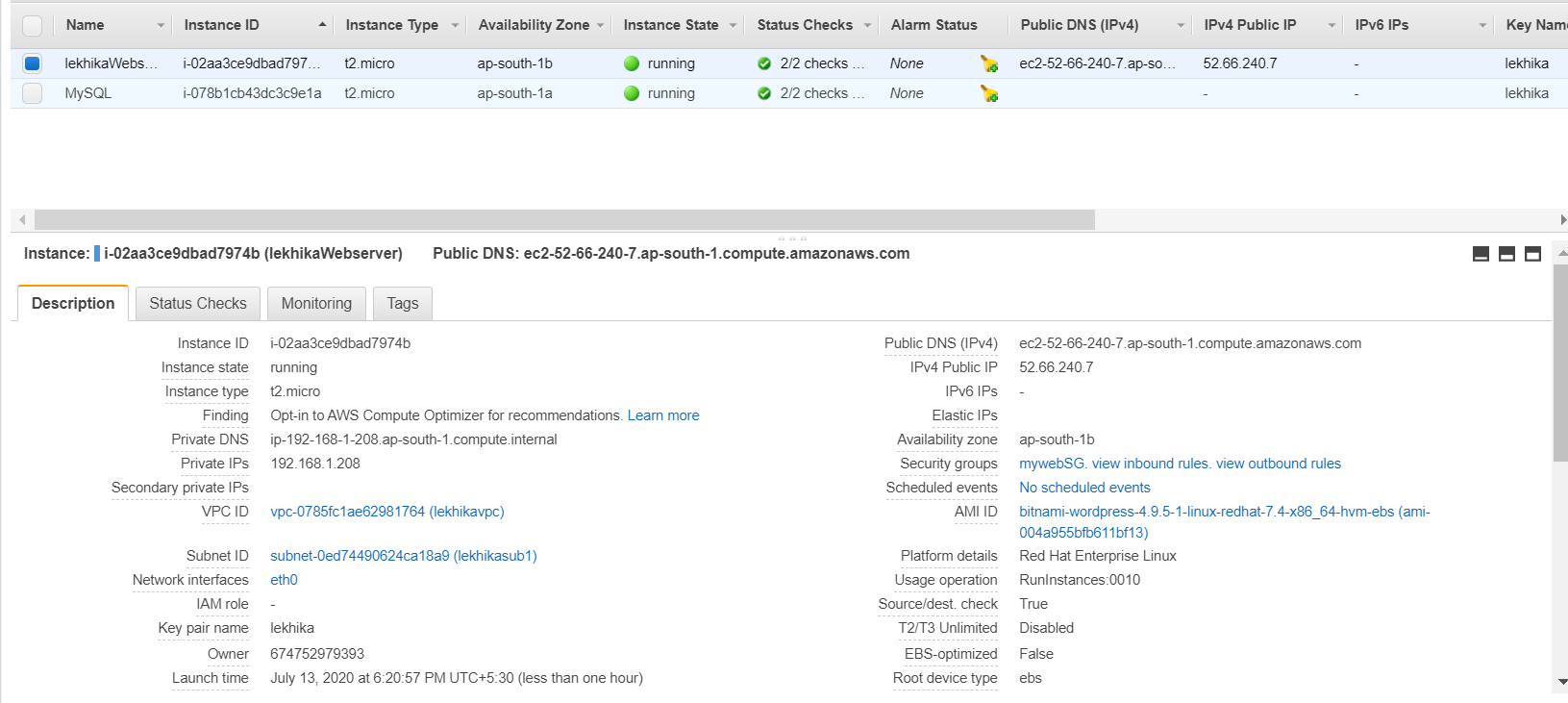Select the MySQL instance checkbox
The image size is (1568, 703).
click(33, 93)
